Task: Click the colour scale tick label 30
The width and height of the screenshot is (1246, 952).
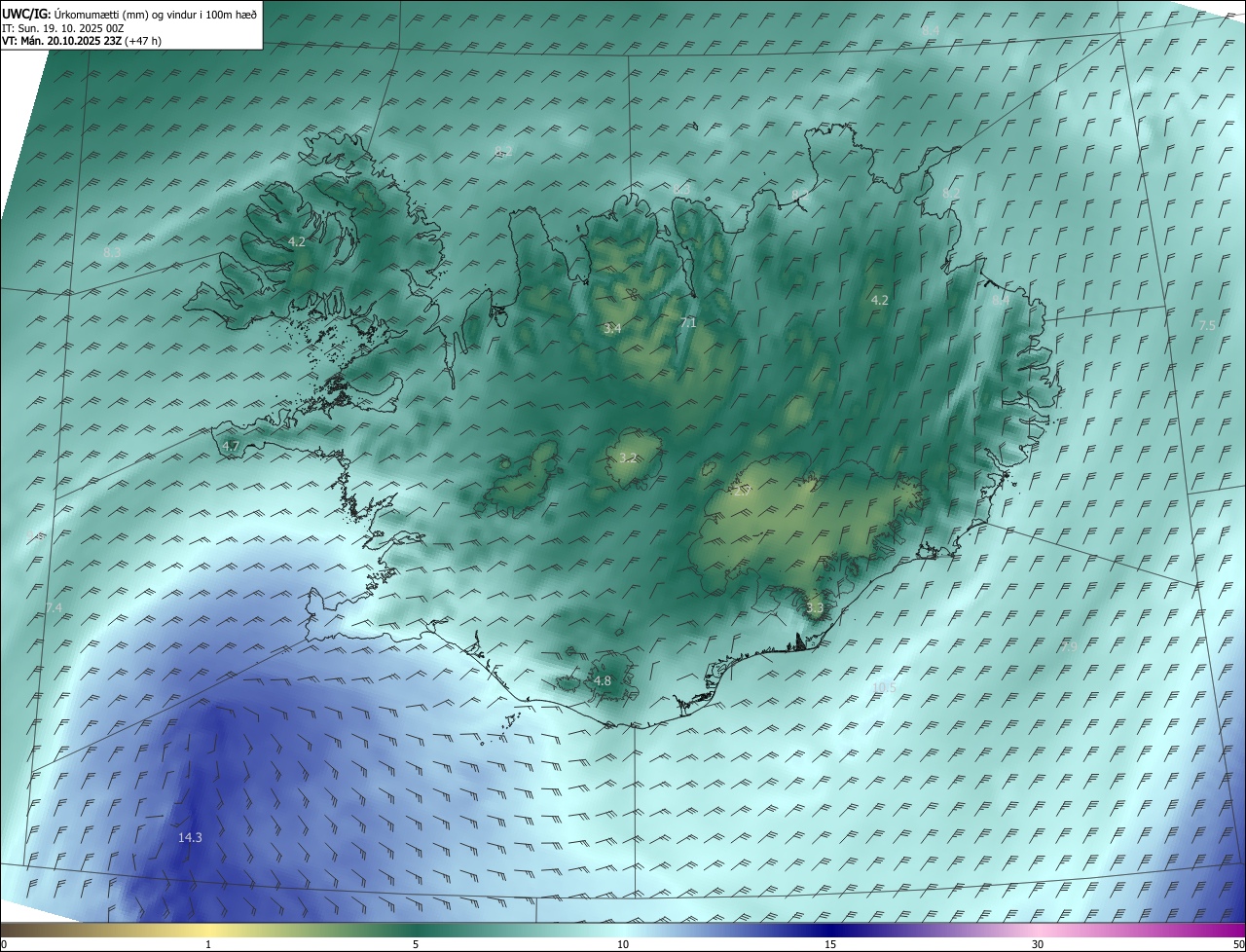Action: [x=1038, y=944]
